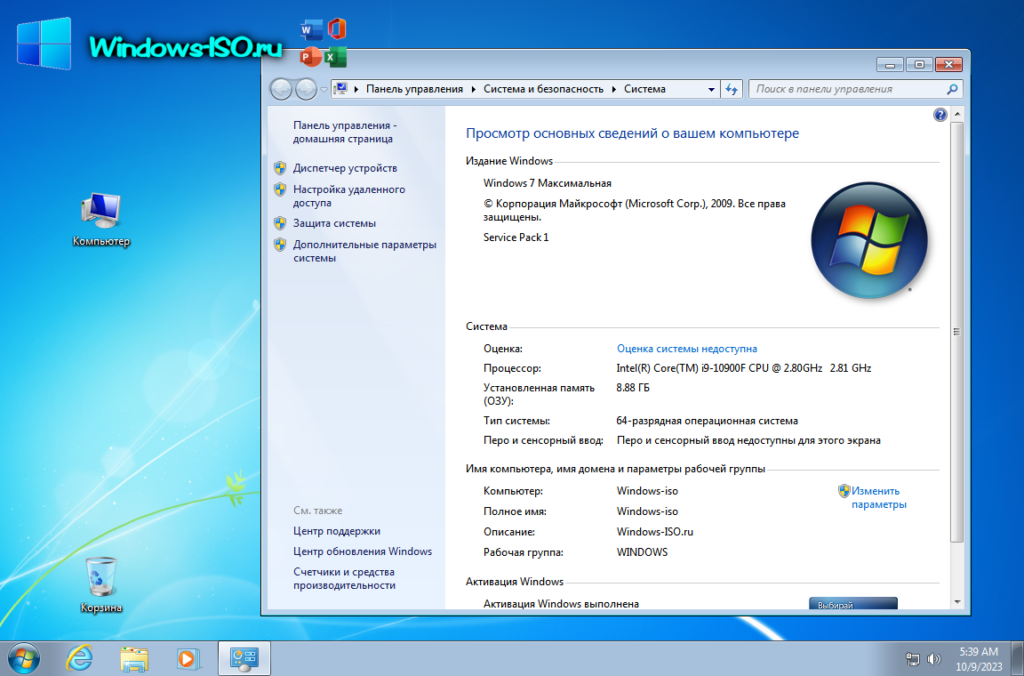Open the Start menu orb
1024x676 pixels.
pyautogui.click(x=24, y=658)
